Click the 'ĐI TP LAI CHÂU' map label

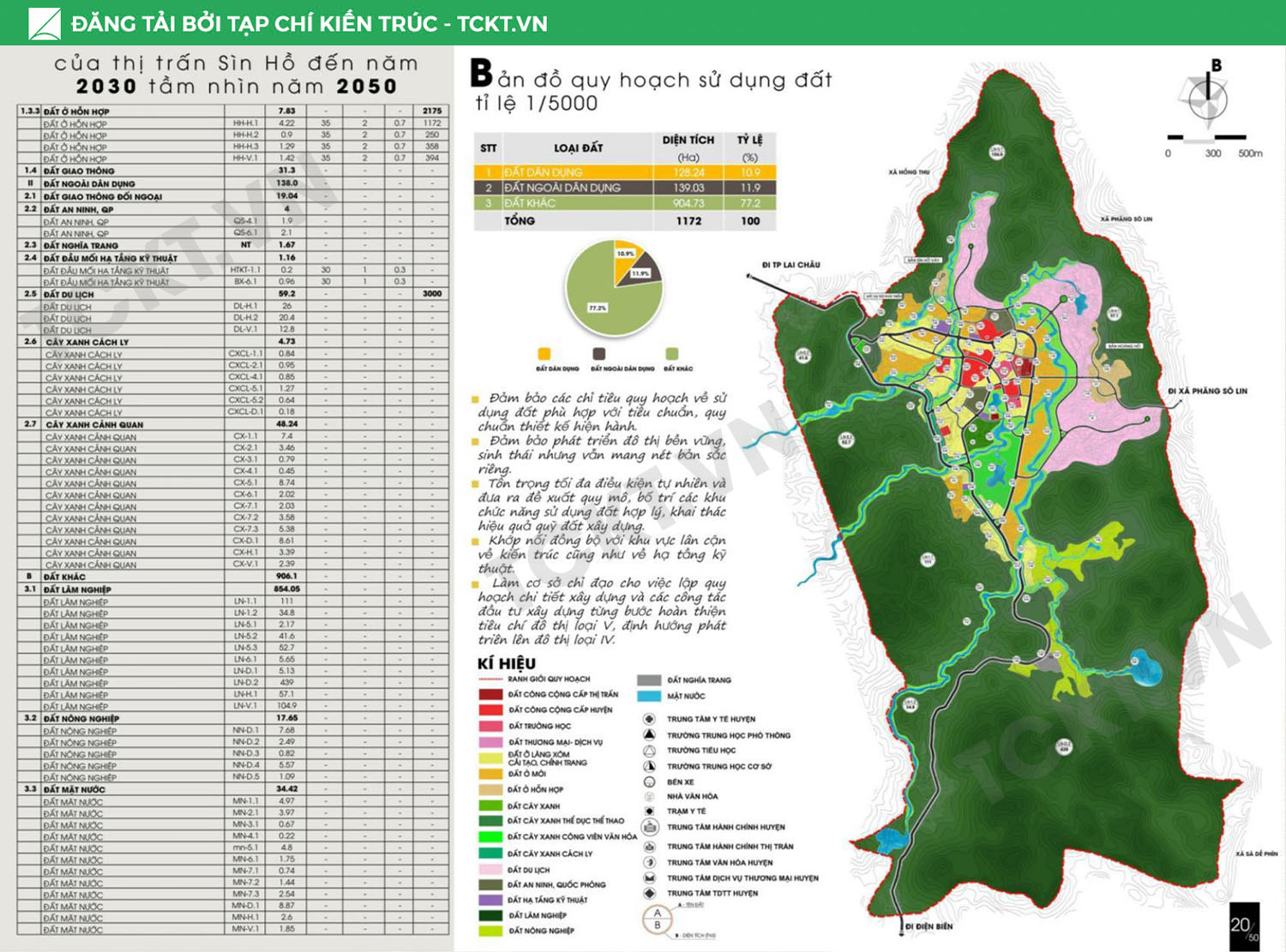(790, 265)
